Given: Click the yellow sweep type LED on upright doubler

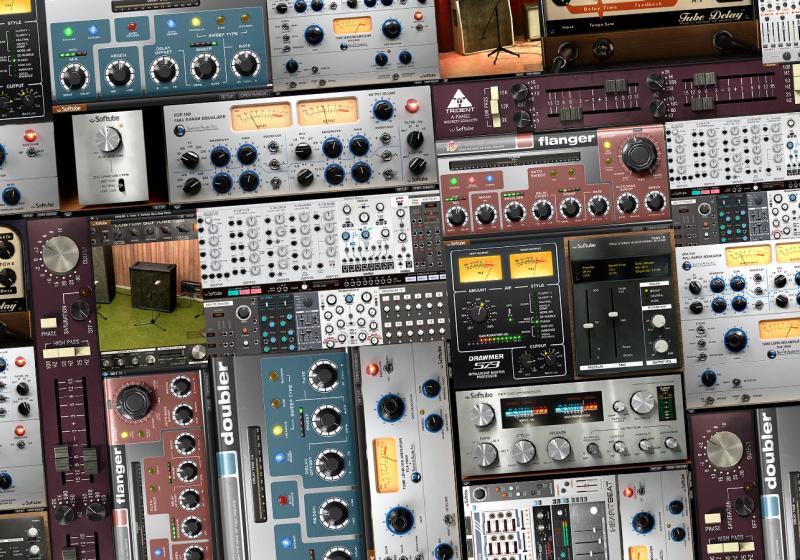Looking at the screenshot, I should (195, 22).
